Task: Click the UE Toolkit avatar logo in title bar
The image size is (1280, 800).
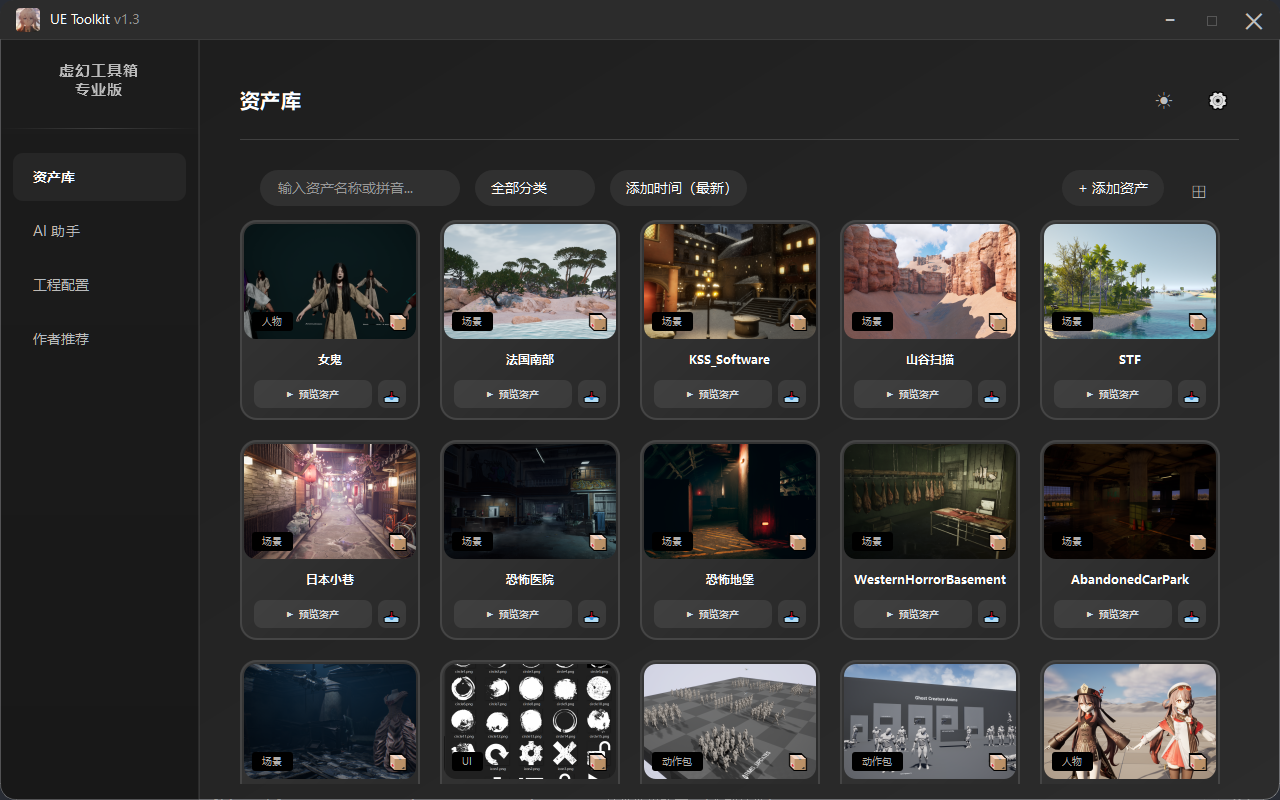Action: 28,20
